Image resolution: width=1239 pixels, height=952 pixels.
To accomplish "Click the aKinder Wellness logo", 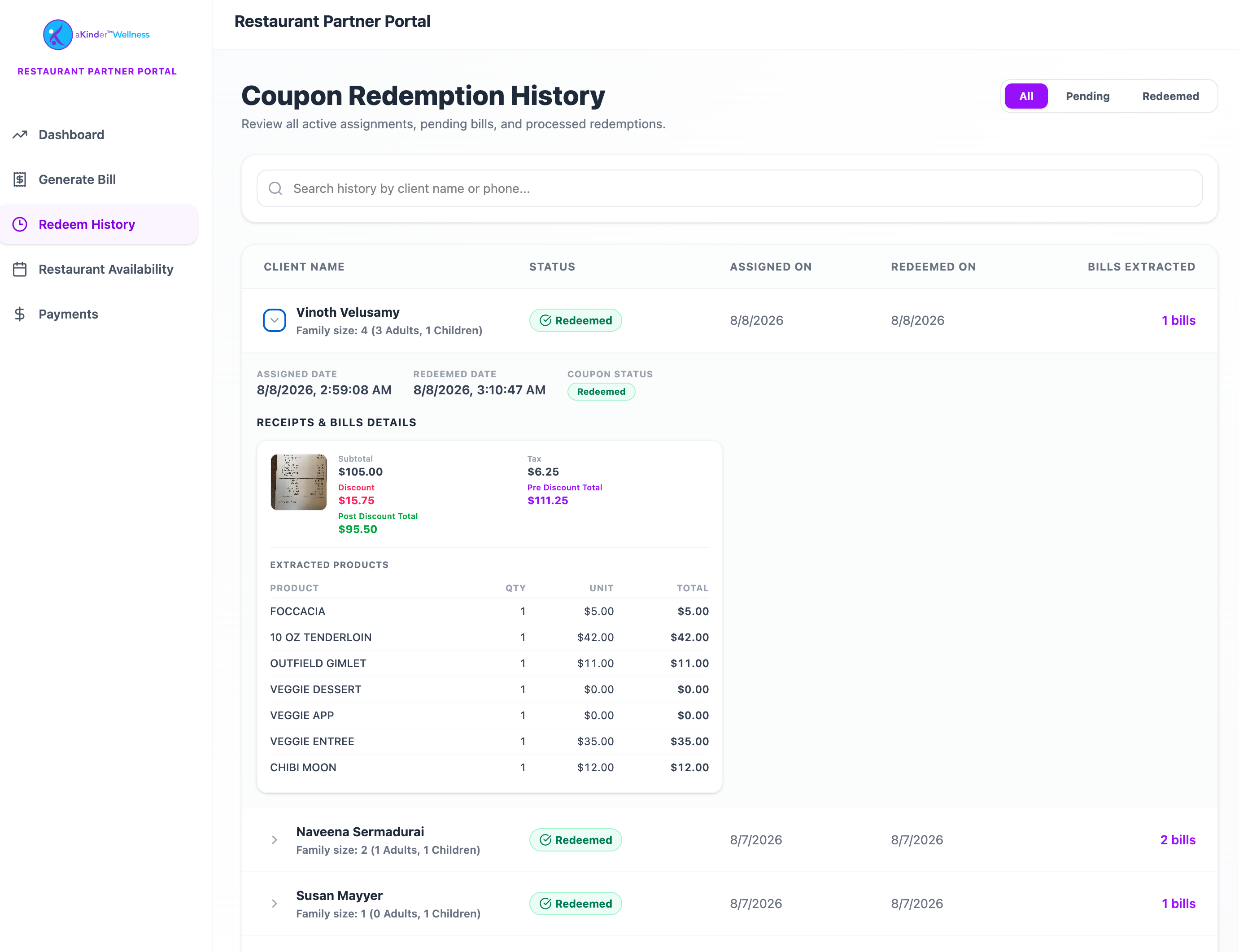I will coord(96,35).
